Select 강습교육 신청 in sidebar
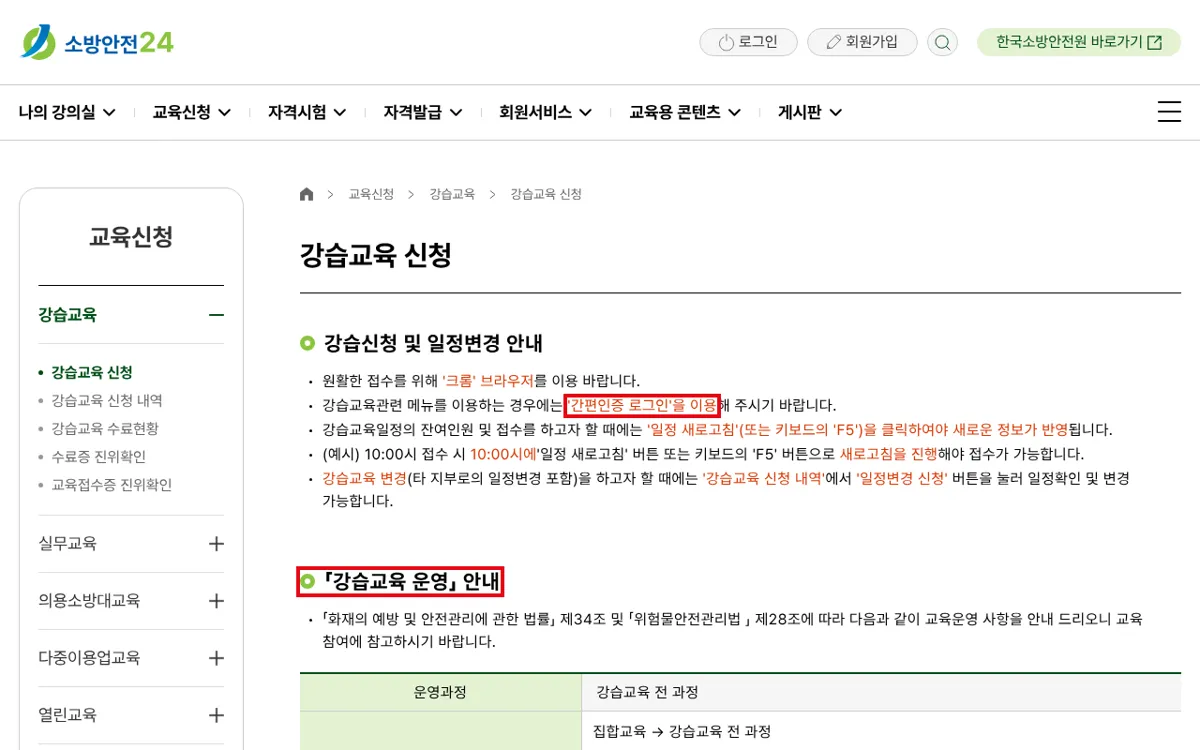This screenshot has height=750, width=1200. coord(92,372)
